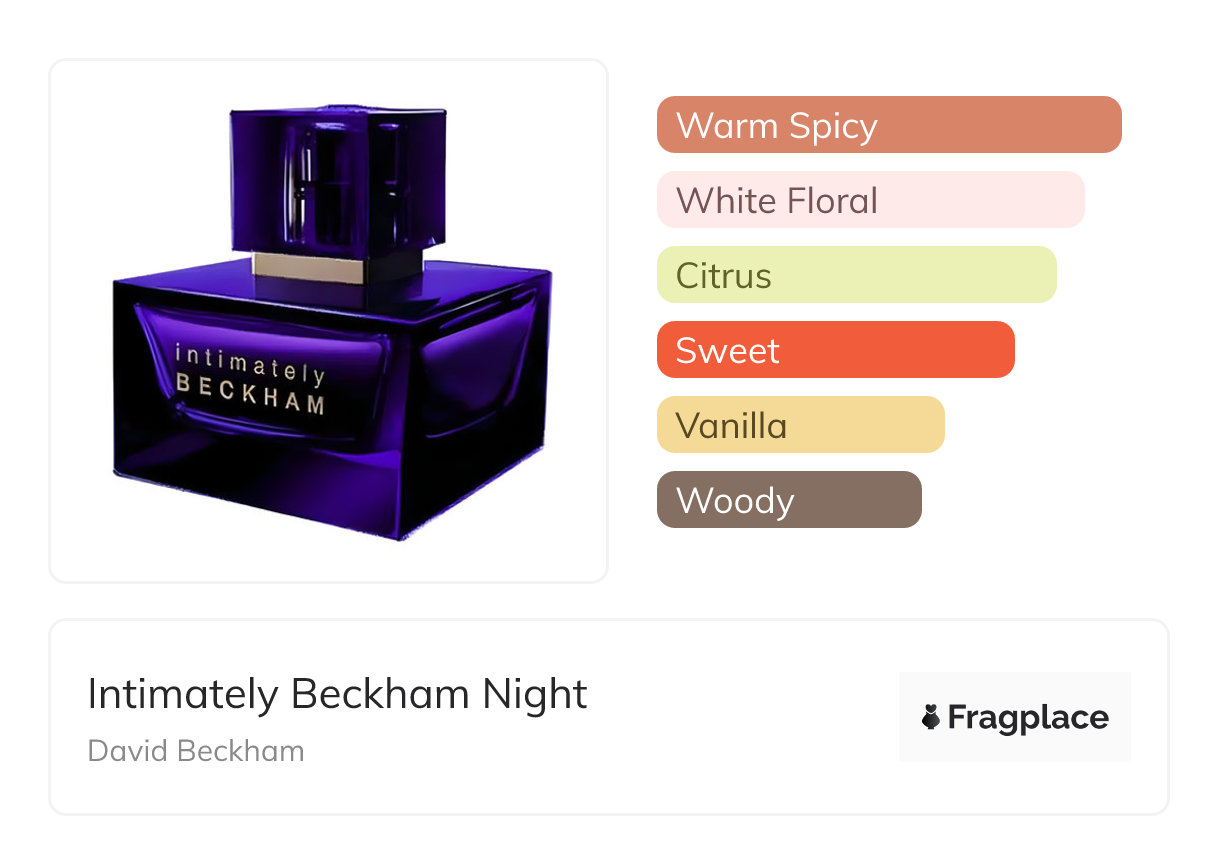Select the White Floral accord bar
The width and height of the screenshot is (1218, 864).
[870, 200]
